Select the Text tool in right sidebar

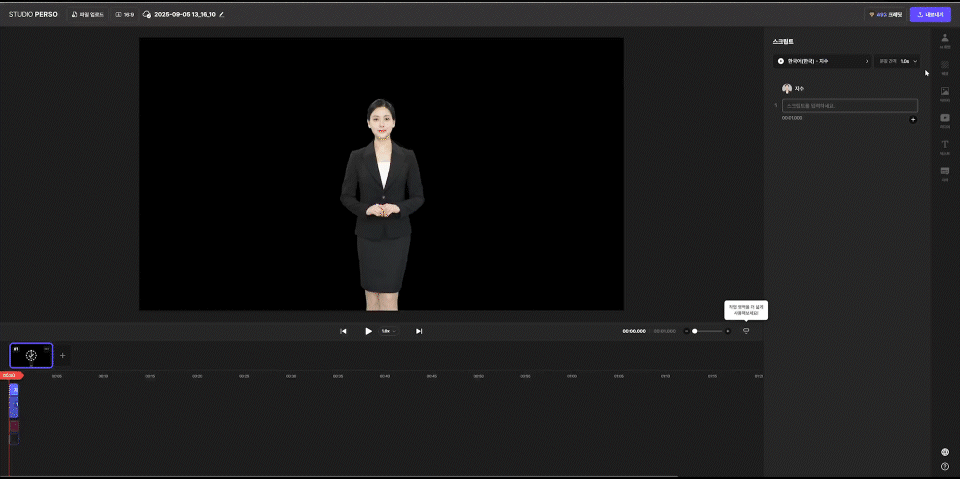945,146
